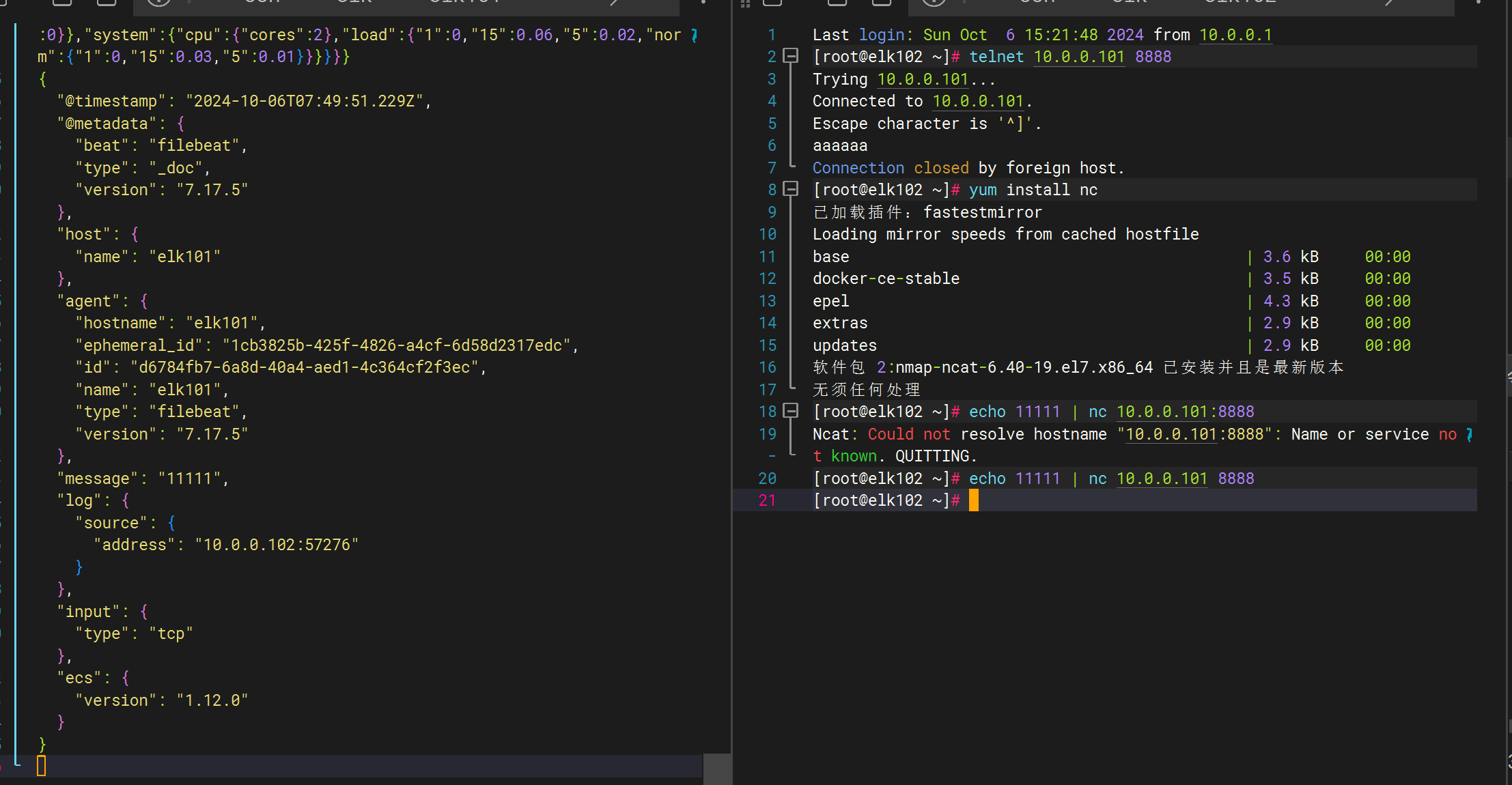Click the "Connection closed by foreign host." line
1512x785 pixels.
point(968,168)
